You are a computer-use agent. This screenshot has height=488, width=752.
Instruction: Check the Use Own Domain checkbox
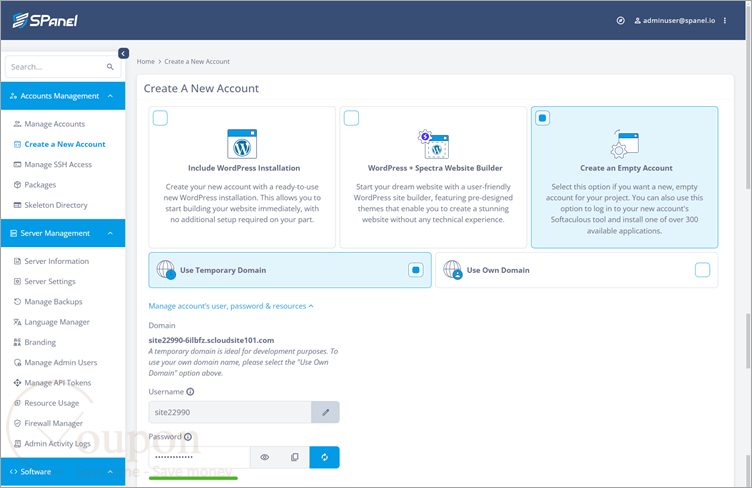pyautogui.click(x=703, y=270)
